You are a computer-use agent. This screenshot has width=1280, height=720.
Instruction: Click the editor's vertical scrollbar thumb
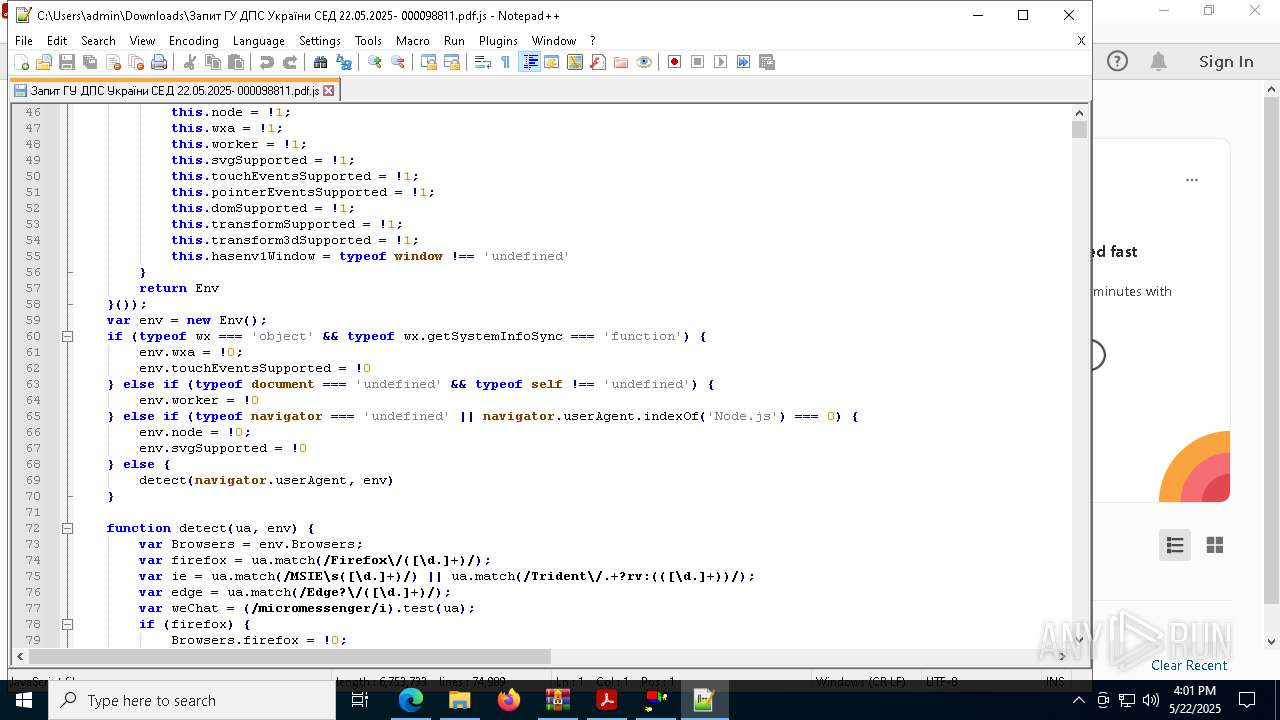point(1079,129)
